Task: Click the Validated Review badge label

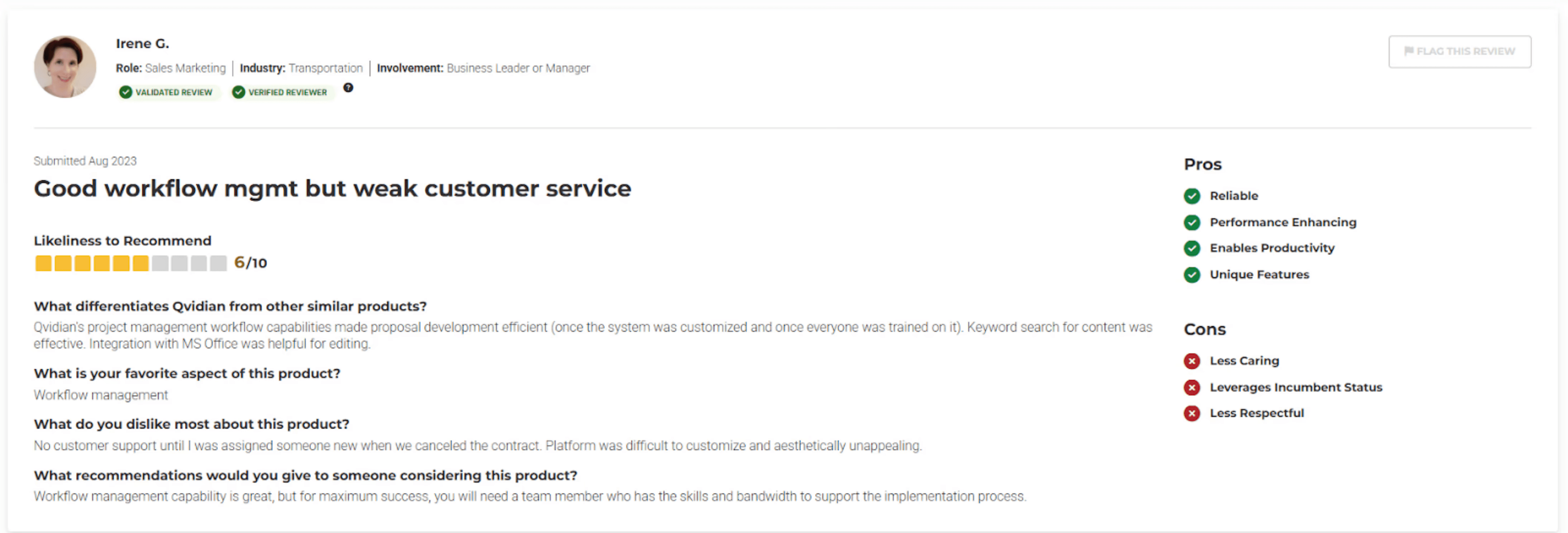Action: (173, 92)
